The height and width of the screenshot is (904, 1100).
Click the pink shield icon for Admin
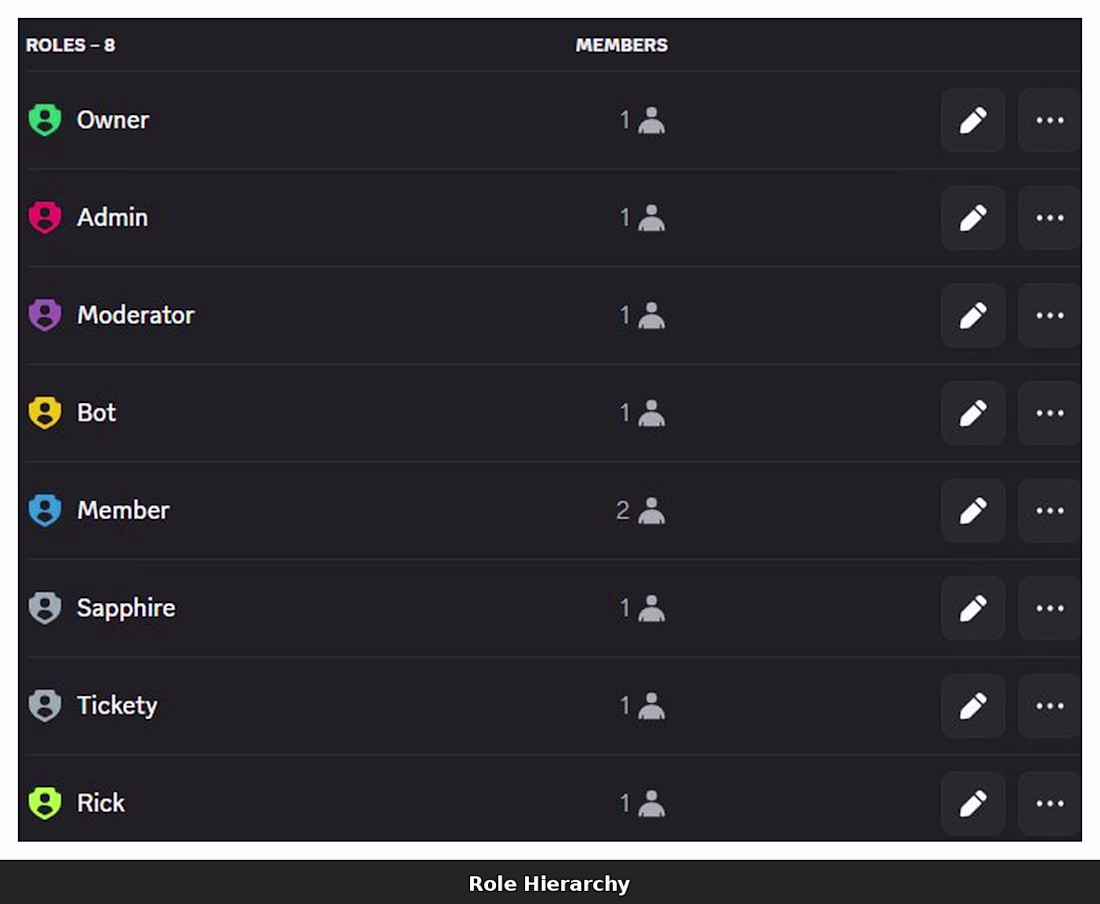45,218
